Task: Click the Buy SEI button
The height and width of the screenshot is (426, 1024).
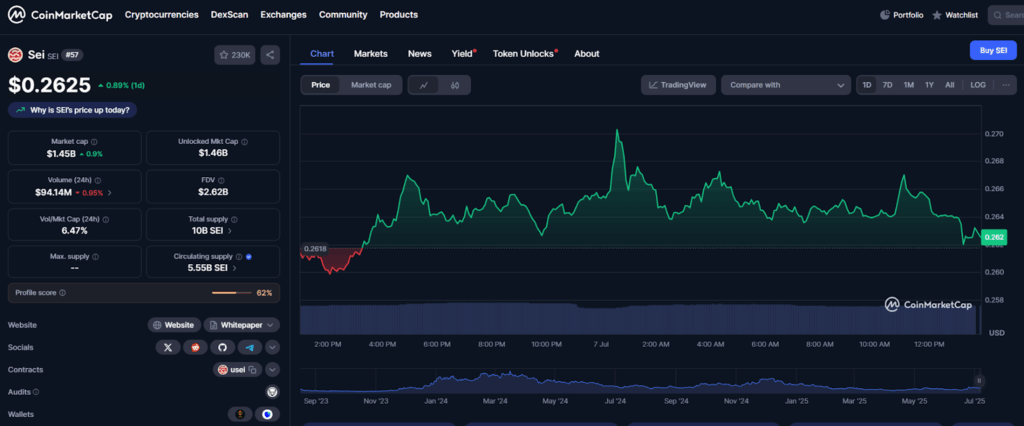Action: (993, 50)
